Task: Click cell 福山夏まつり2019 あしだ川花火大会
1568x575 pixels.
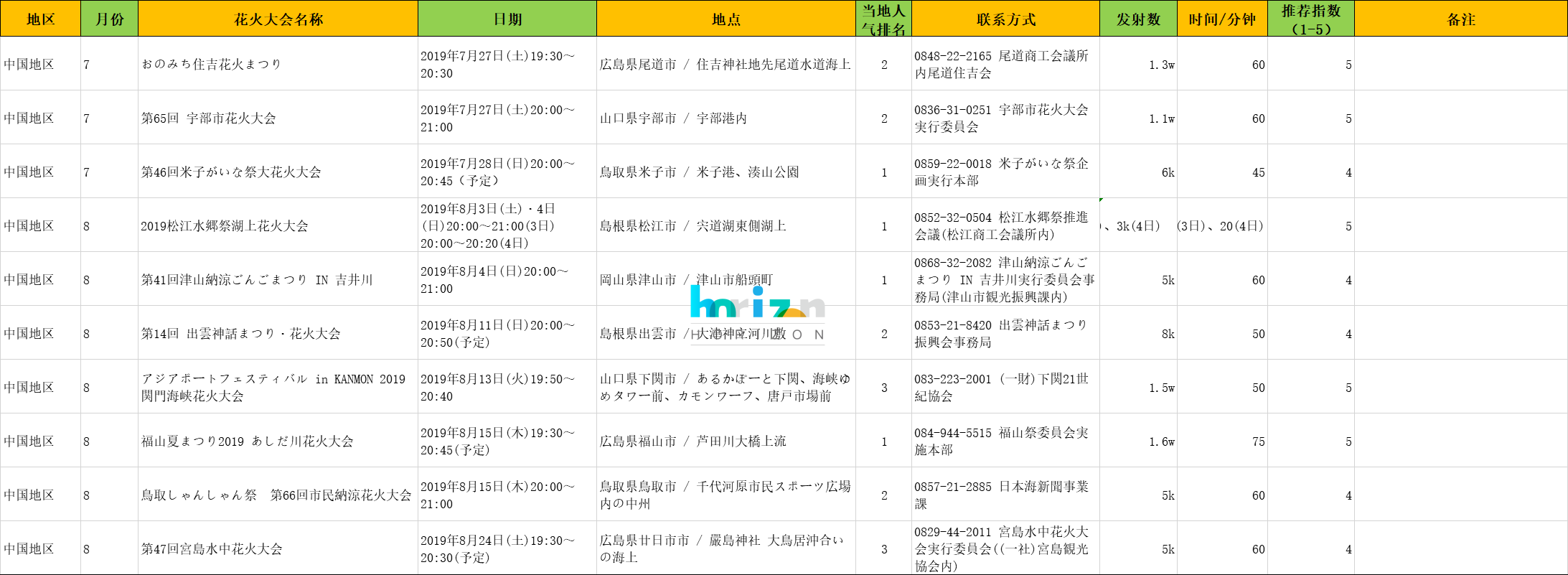Action: [278, 441]
